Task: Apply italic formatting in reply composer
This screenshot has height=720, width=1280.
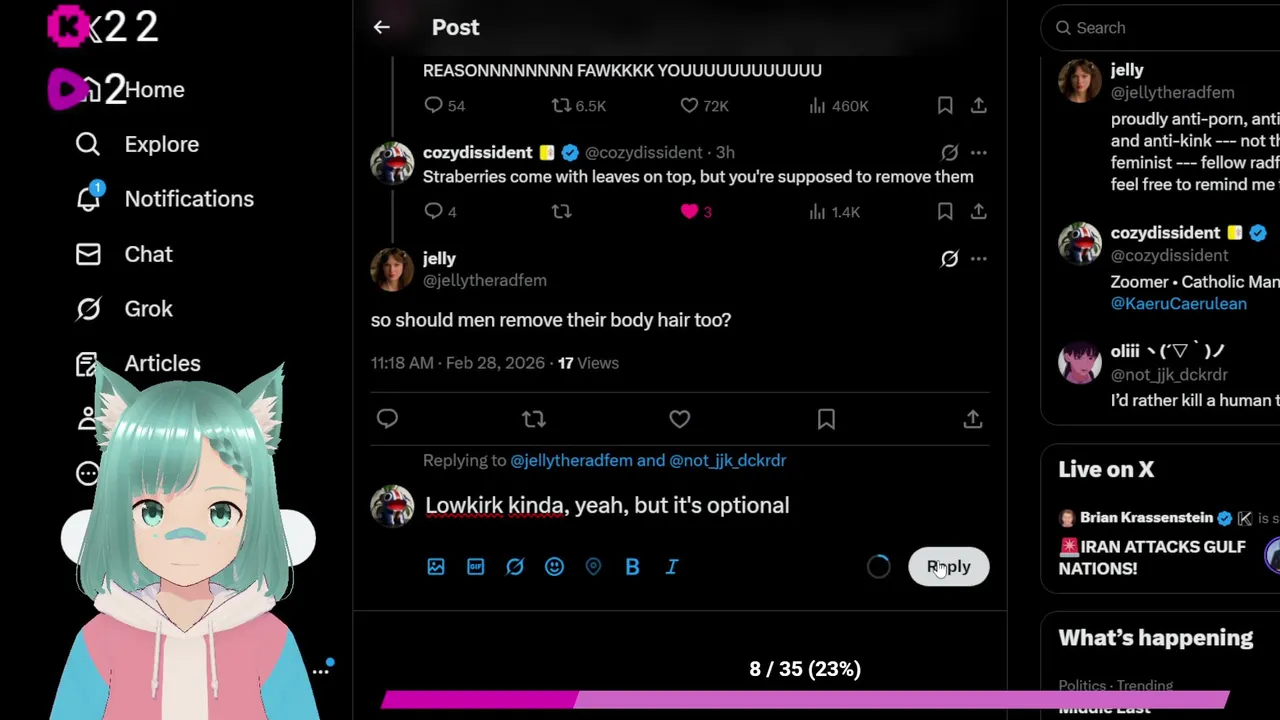Action: point(672,567)
